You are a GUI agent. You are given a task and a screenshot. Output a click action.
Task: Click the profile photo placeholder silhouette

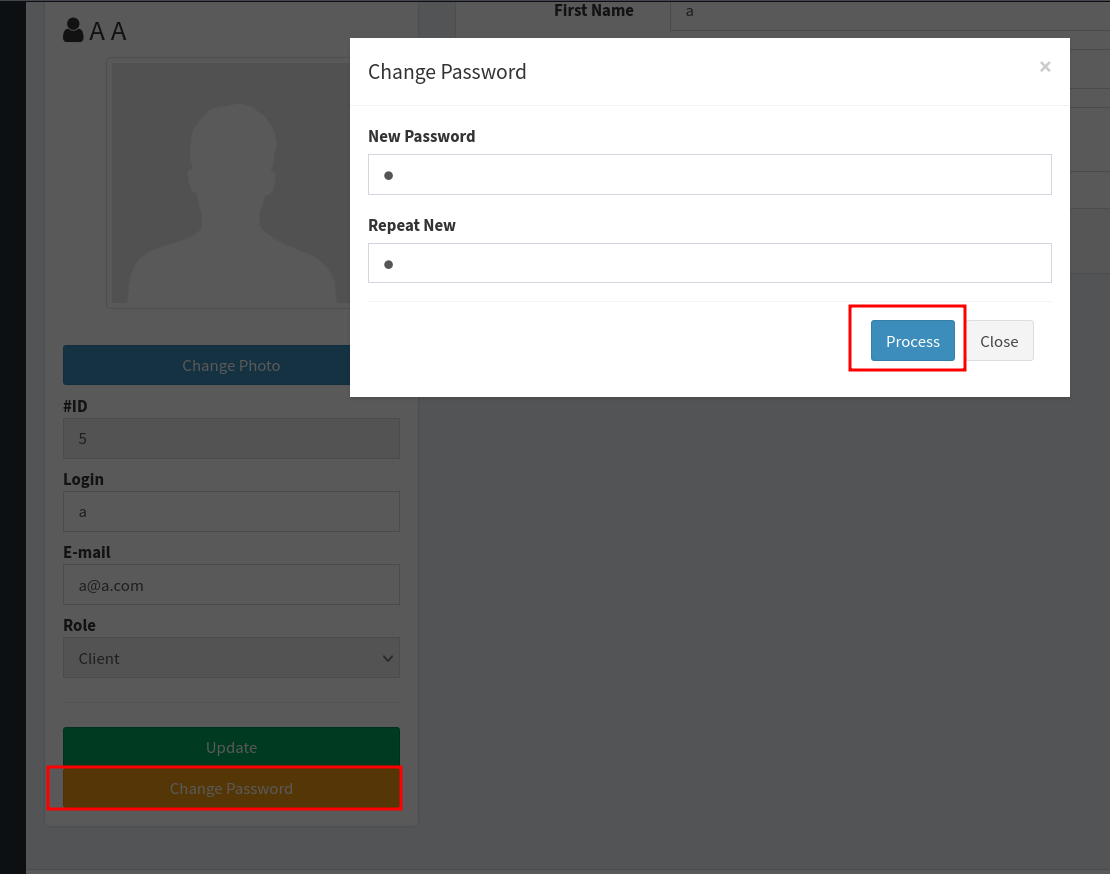[230, 183]
